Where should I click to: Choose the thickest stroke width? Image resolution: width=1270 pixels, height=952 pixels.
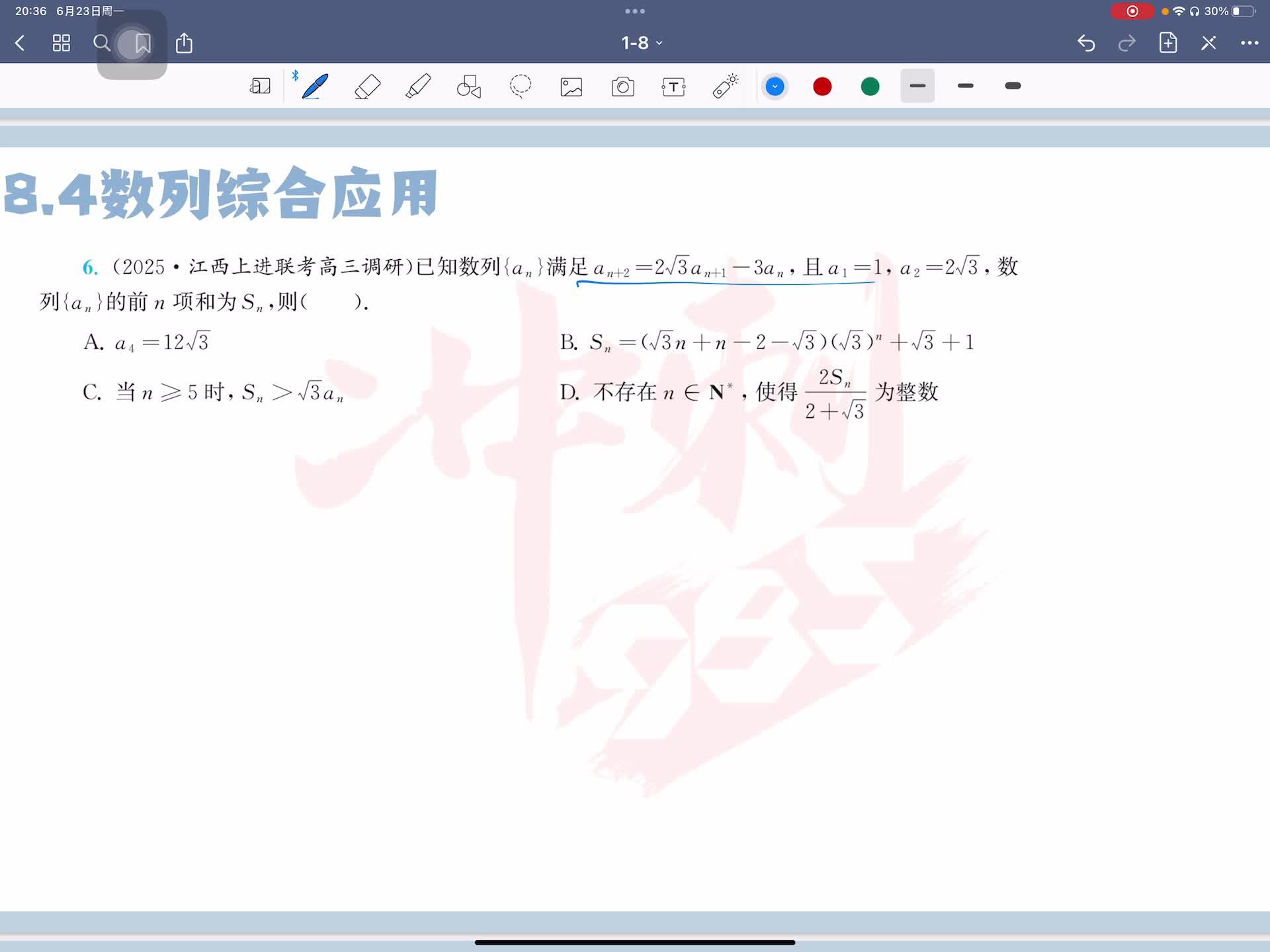pos(1013,86)
